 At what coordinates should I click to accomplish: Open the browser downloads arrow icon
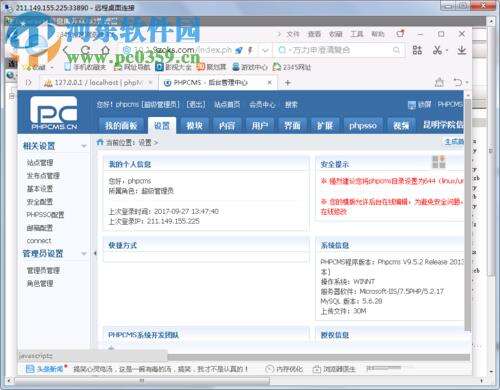pyautogui.click(x=461, y=50)
